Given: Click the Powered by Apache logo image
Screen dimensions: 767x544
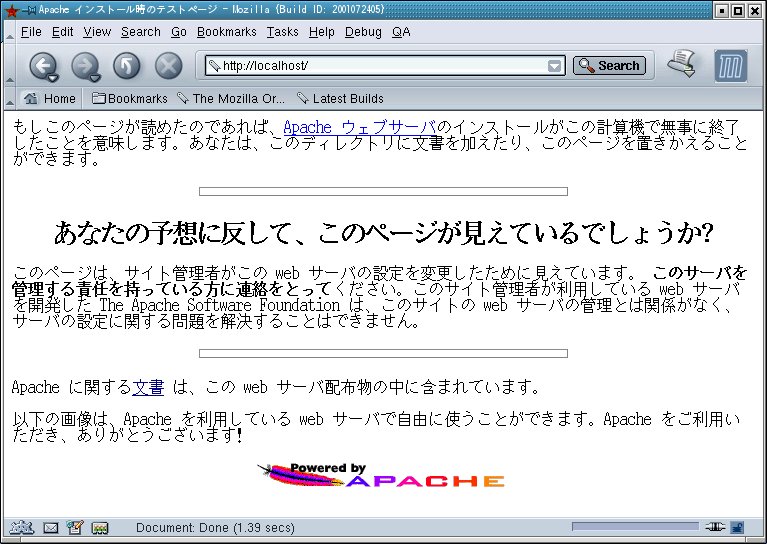Looking at the screenshot, I should 381,475.
